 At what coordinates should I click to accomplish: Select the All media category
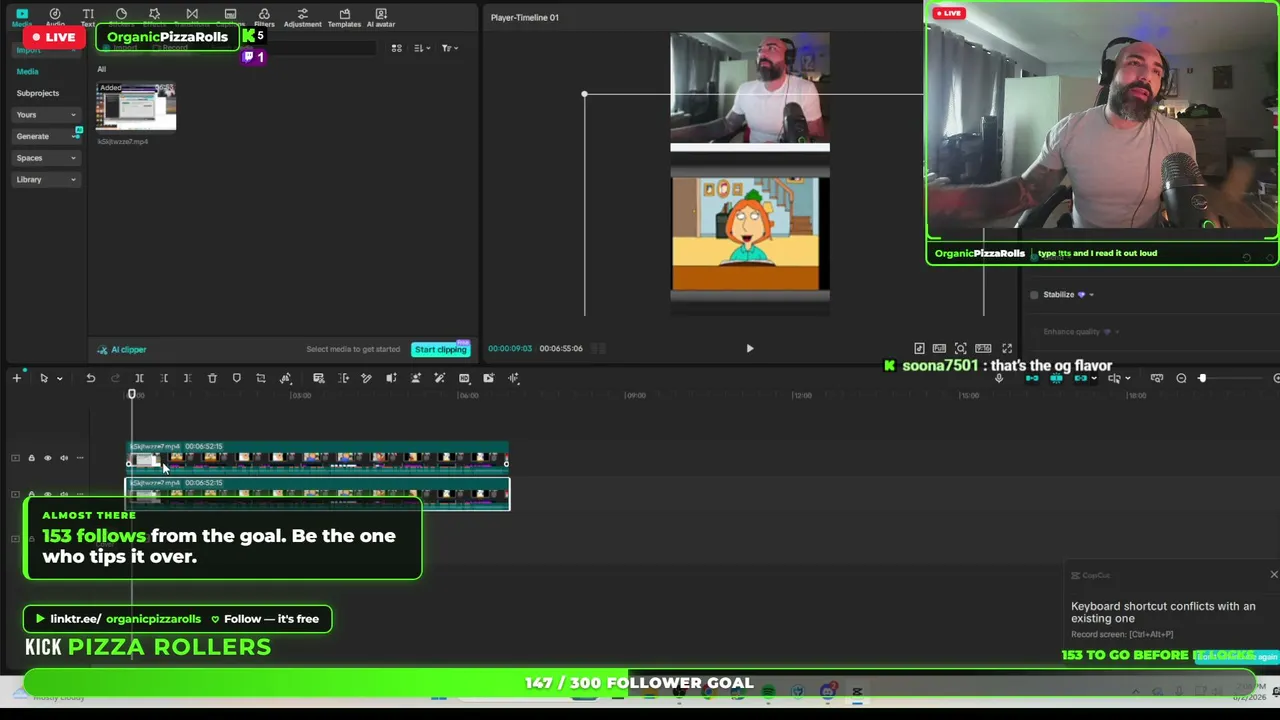101,69
